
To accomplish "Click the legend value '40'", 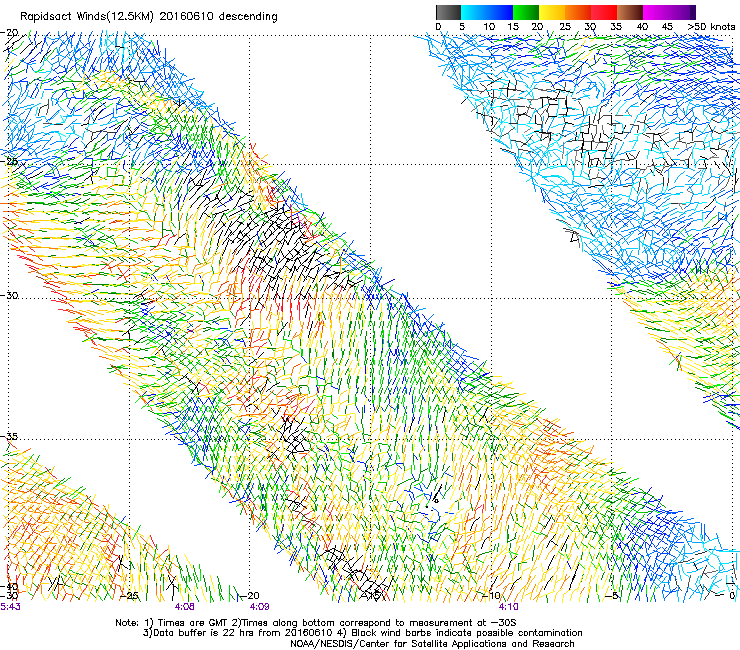I will (x=642, y=27).
